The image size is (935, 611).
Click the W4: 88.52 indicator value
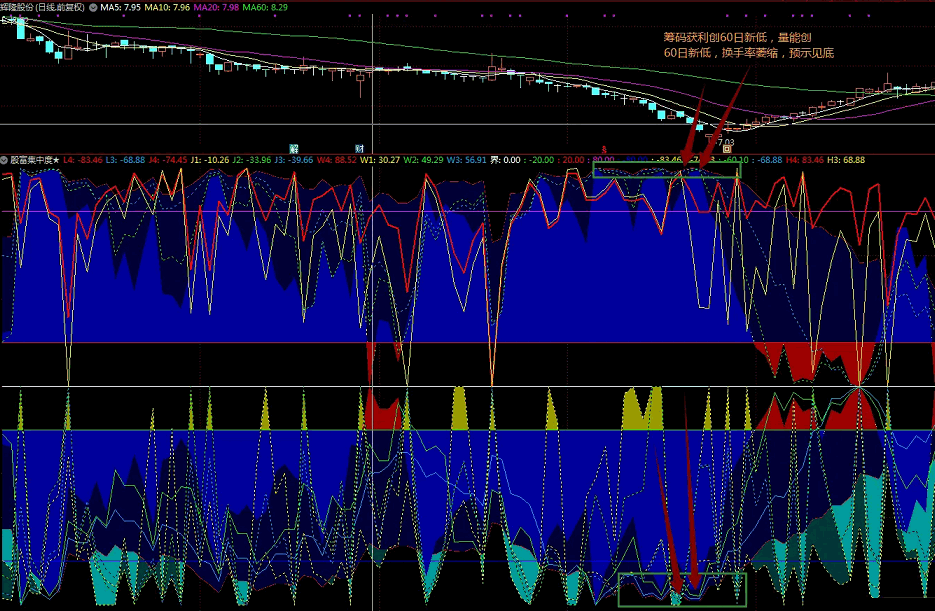click(337, 160)
